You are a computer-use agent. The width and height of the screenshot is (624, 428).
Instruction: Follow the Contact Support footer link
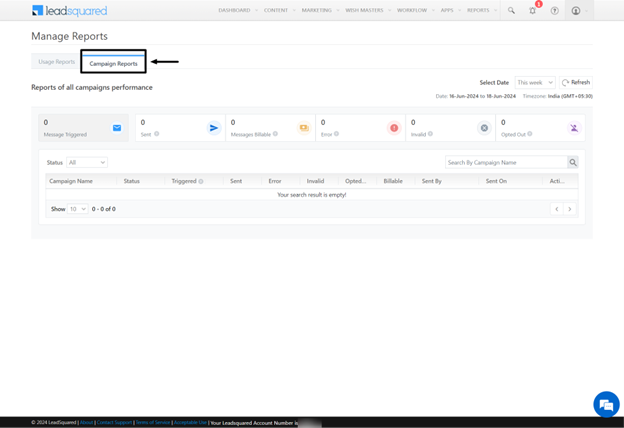[x=114, y=423]
